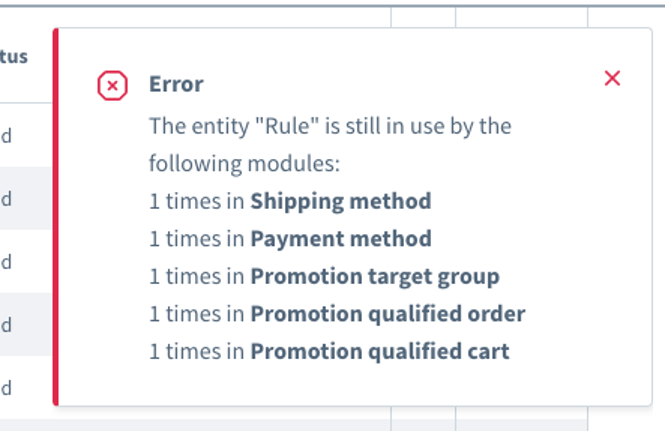Close the error notification with the red X

tap(612, 79)
